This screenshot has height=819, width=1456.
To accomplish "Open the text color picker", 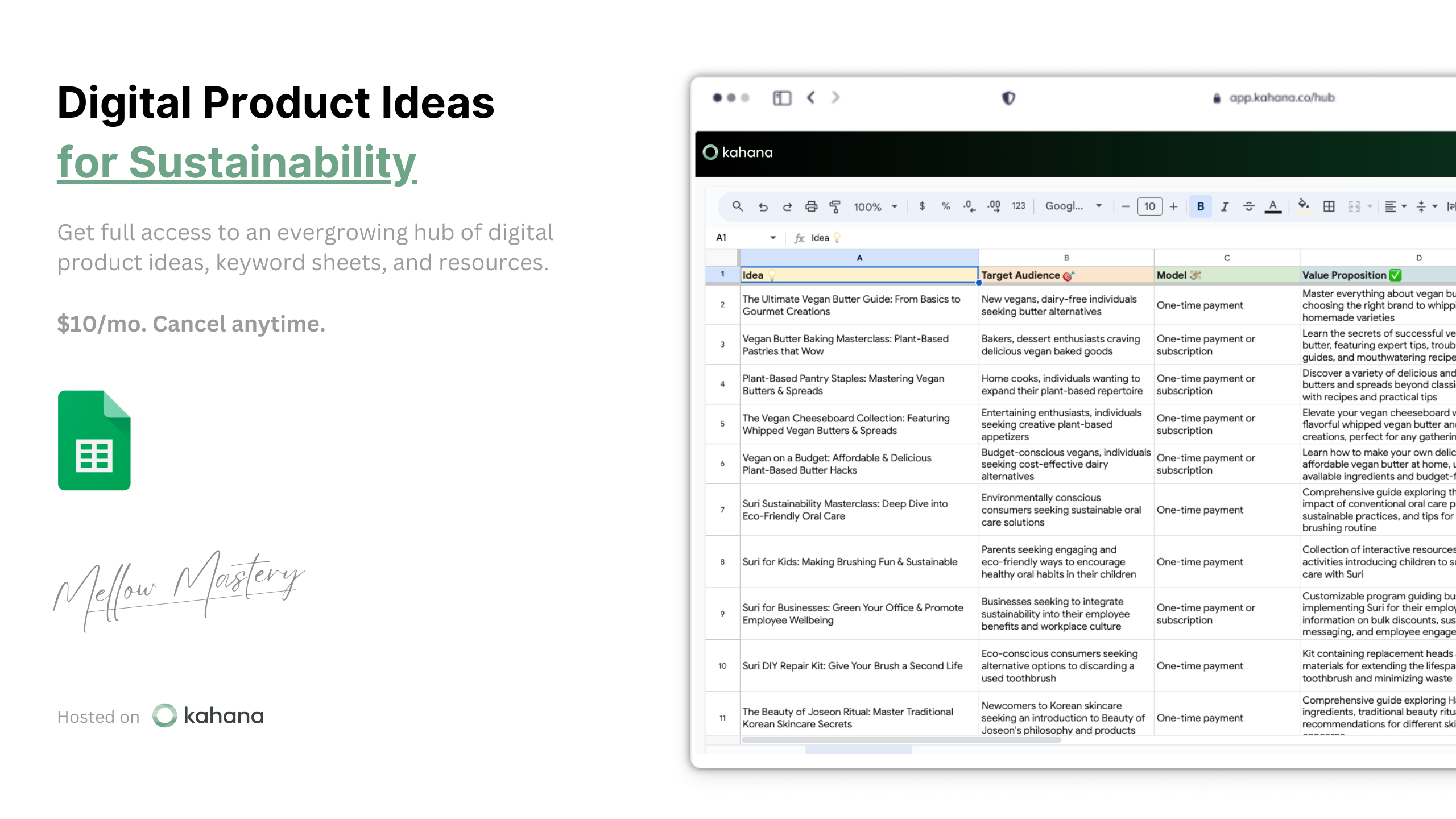I will tap(1273, 206).
